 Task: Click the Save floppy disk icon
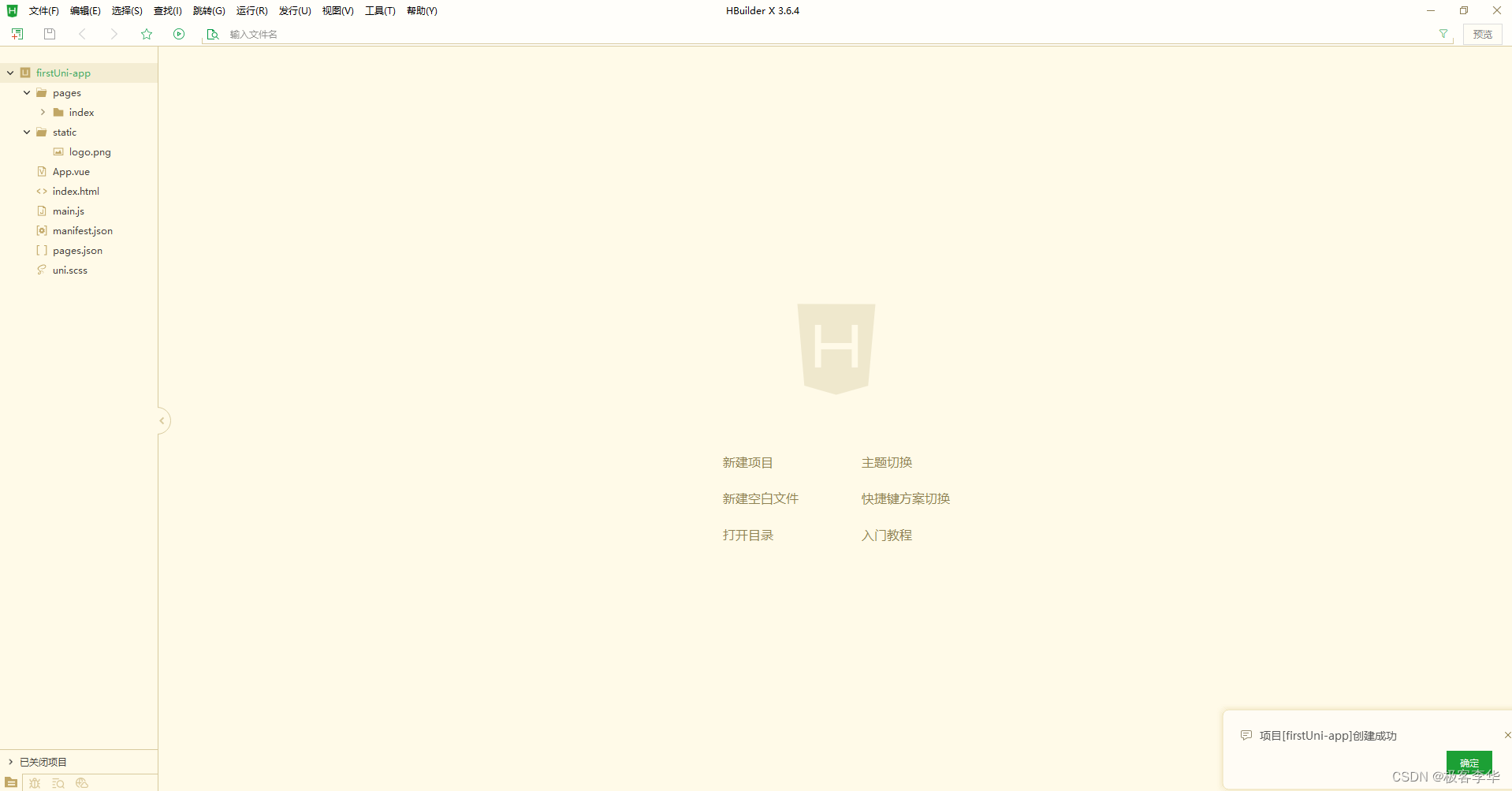50,34
